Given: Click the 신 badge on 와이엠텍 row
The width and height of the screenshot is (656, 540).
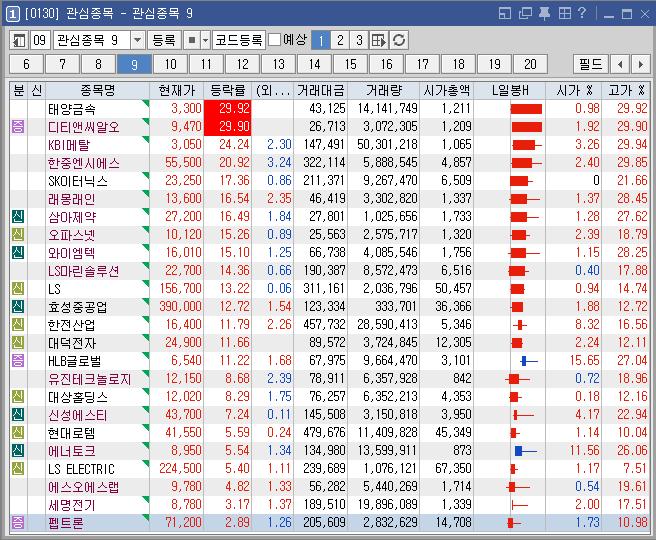Looking at the screenshot, I should coord(18,253).
